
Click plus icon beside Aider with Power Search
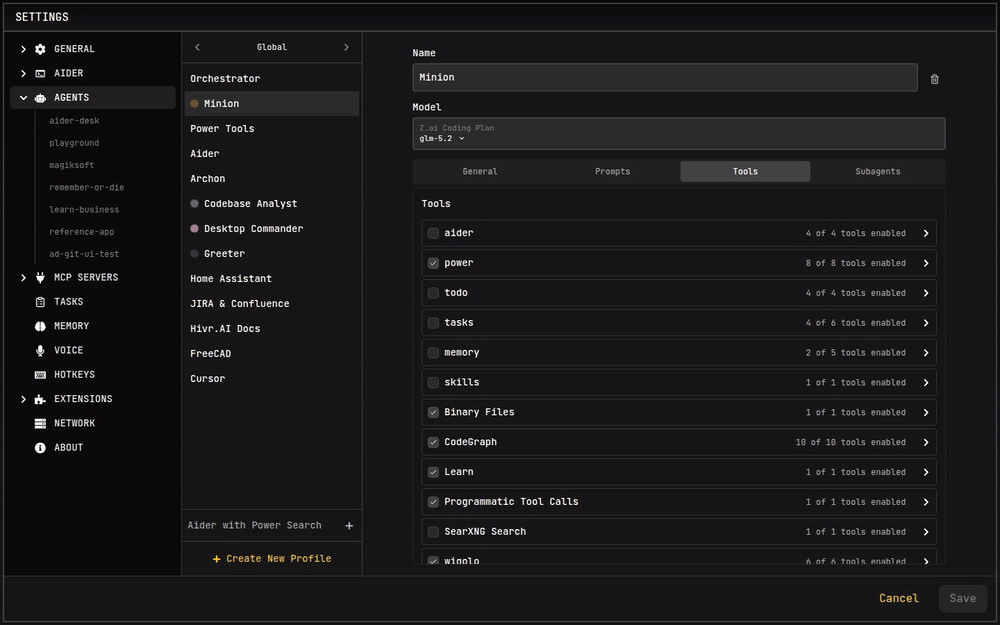click(349, 526)
